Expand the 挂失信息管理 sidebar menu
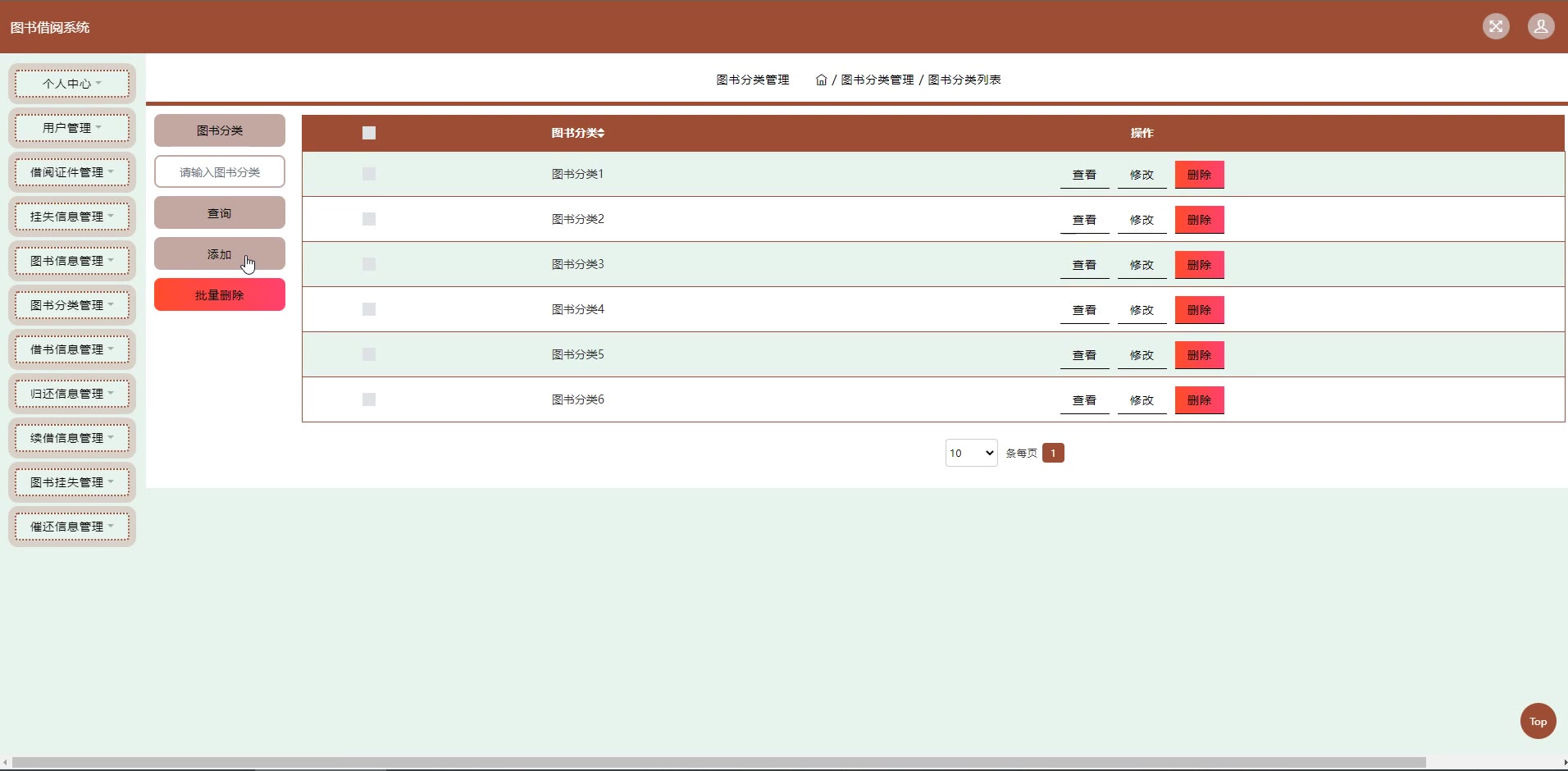Viewport: 1568px width, 771px height. tap(72, 217)
